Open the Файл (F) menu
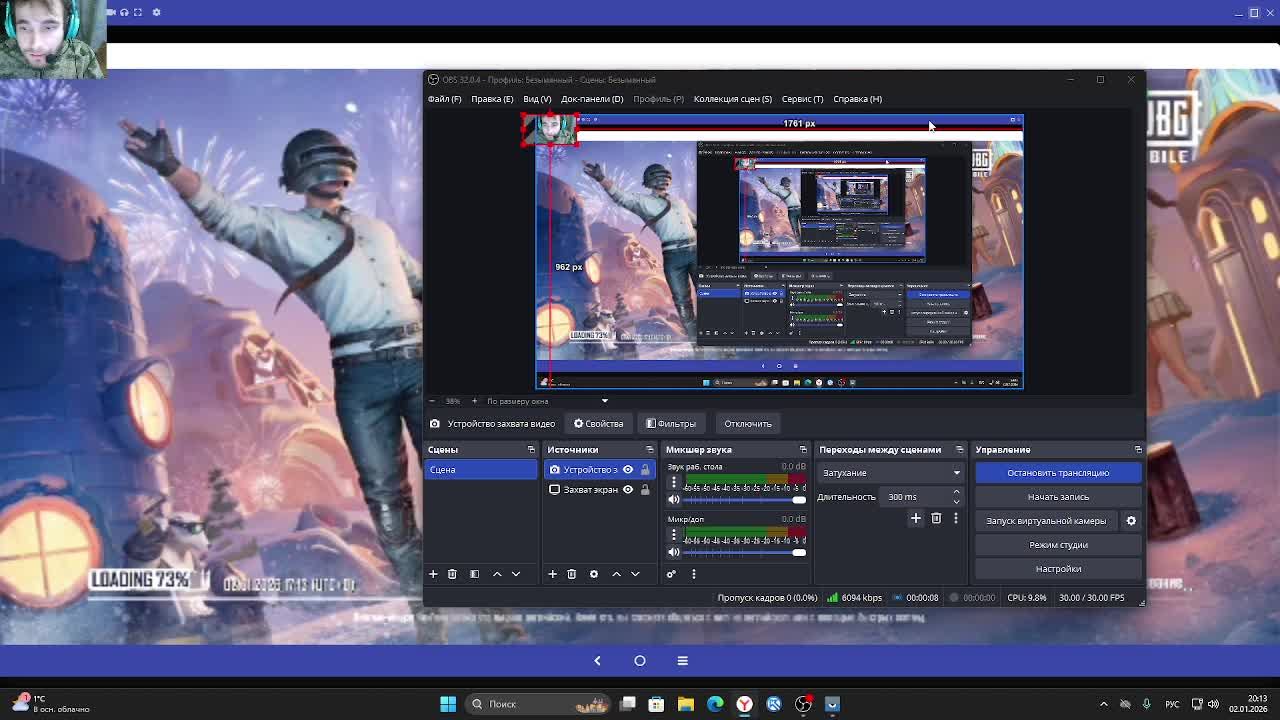This screenshot has width=1280, height=720. click(x=445, y=99)
